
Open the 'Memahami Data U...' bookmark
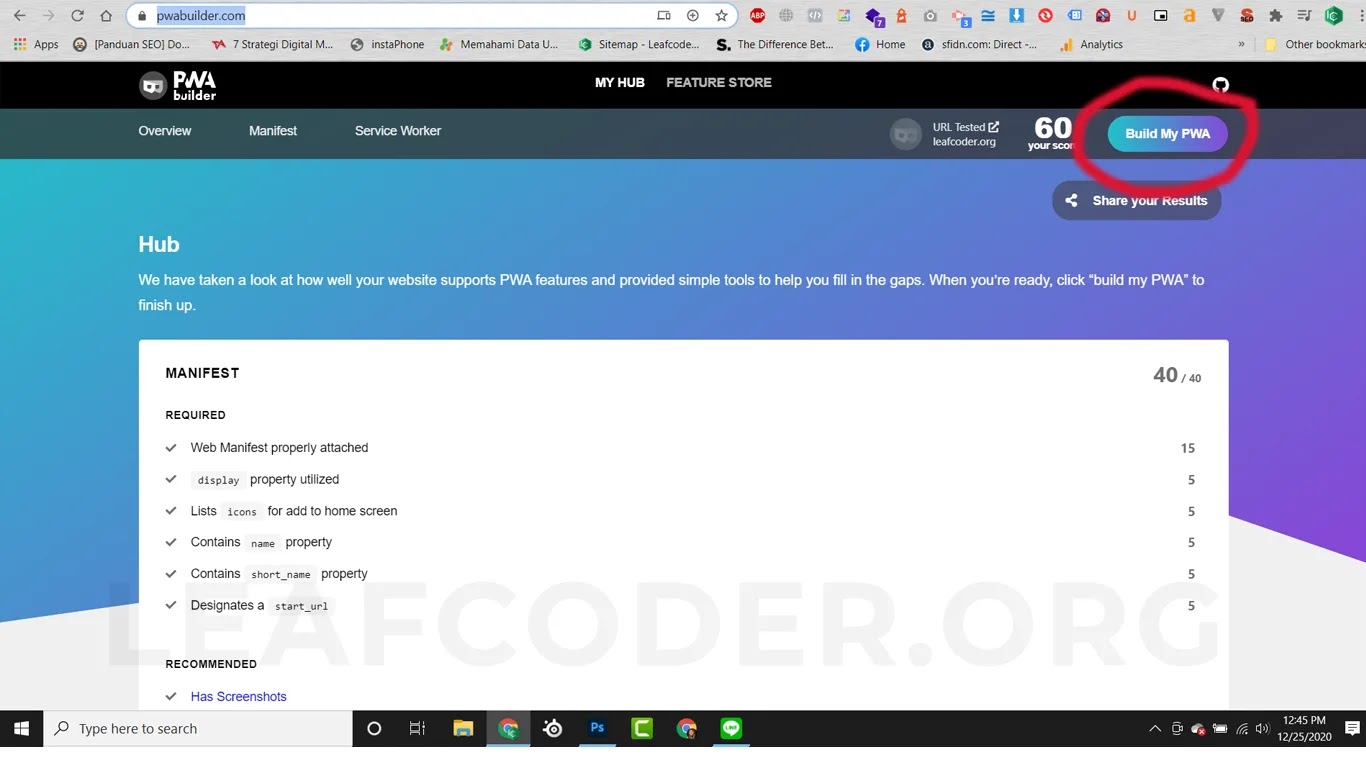pos(499,45)
